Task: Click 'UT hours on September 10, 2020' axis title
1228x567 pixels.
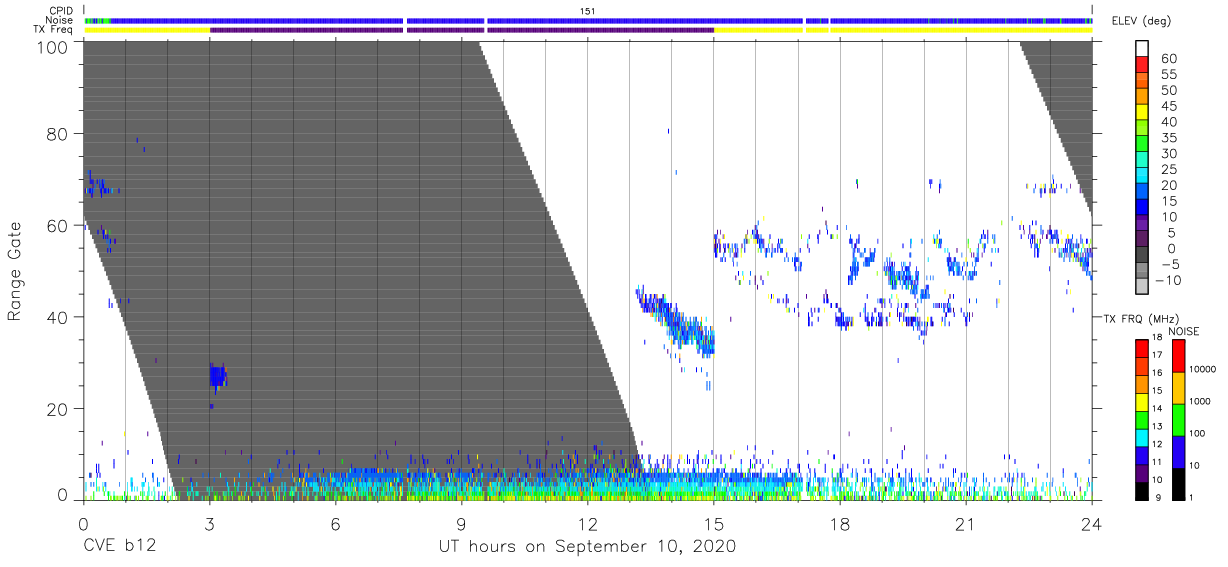Action: (587, 547)
